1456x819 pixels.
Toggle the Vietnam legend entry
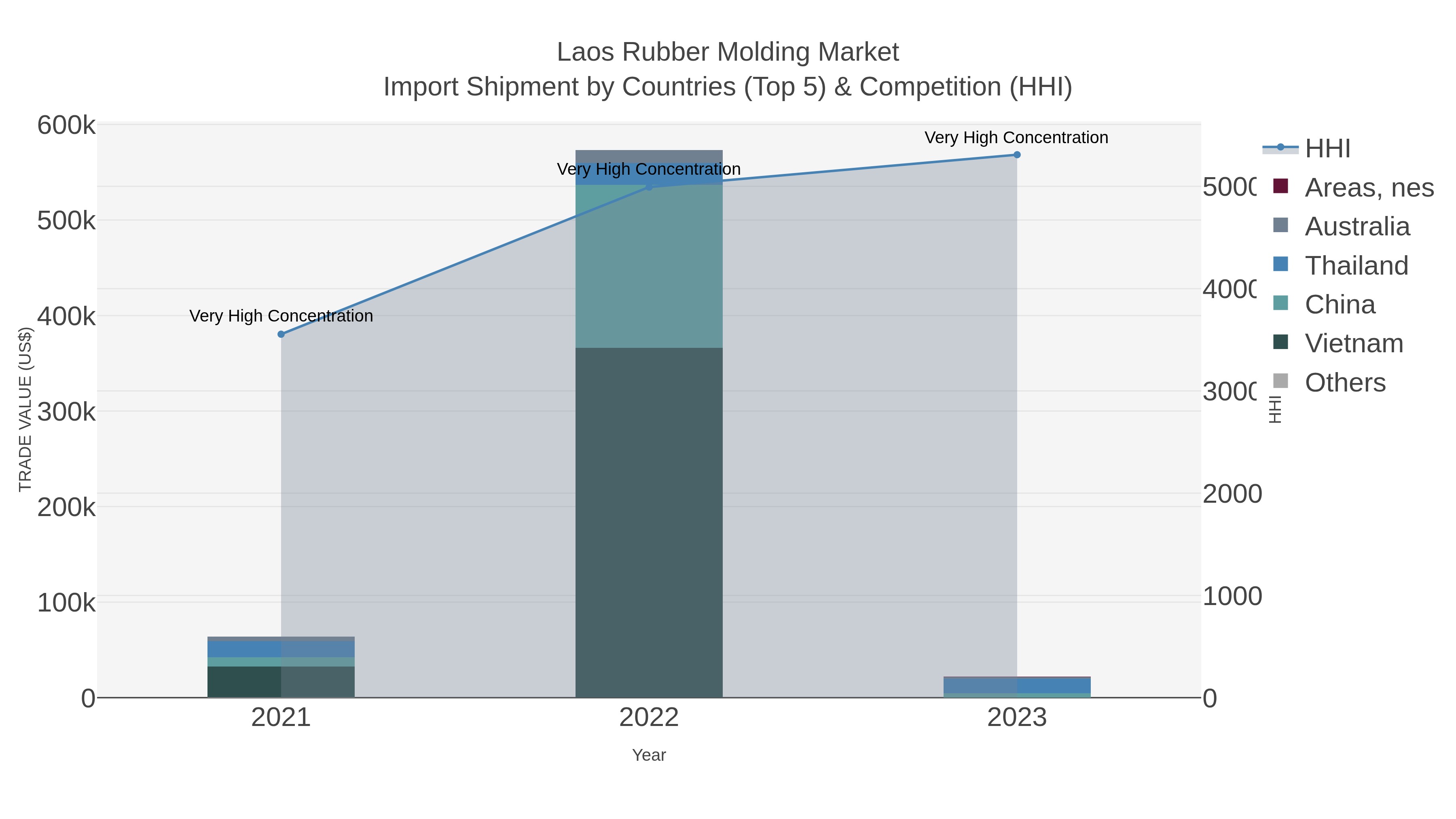click(1337, 343)
